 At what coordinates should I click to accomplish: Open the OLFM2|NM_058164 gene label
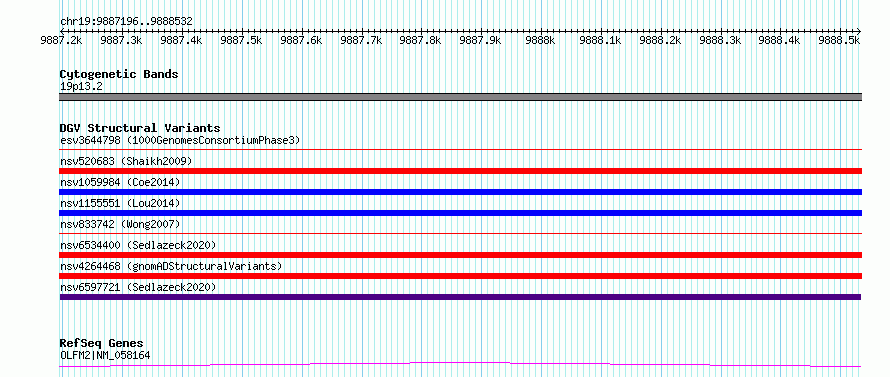coord(105,356)
